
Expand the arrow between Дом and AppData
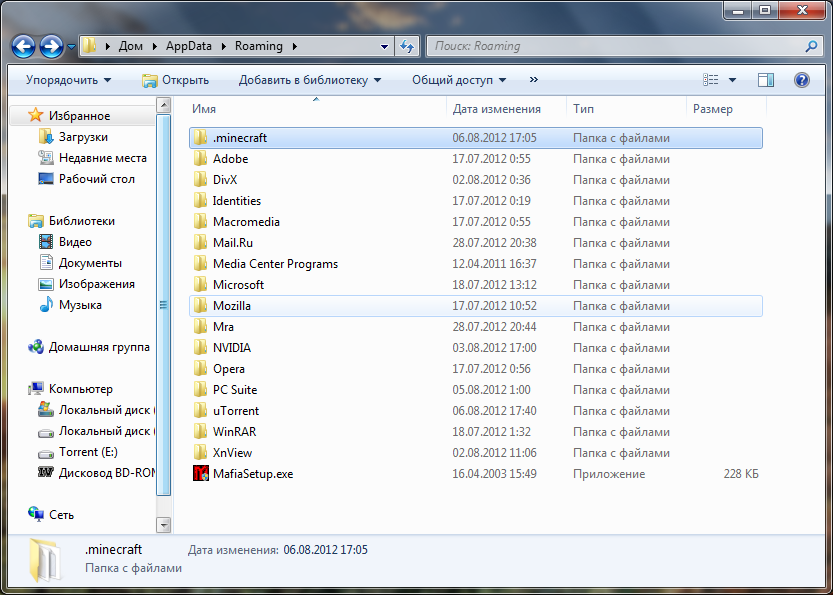click(155, 46)
